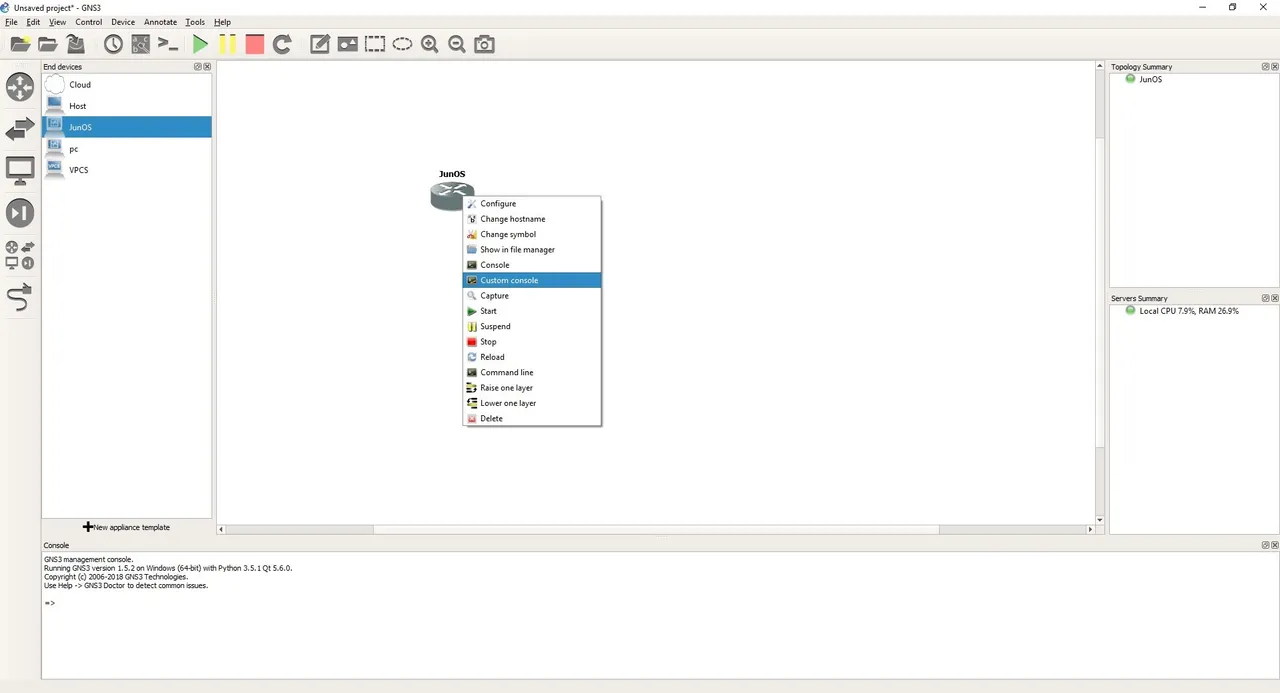Browse end devices monitor icon

pyautogui.click(x=20, y=171)
